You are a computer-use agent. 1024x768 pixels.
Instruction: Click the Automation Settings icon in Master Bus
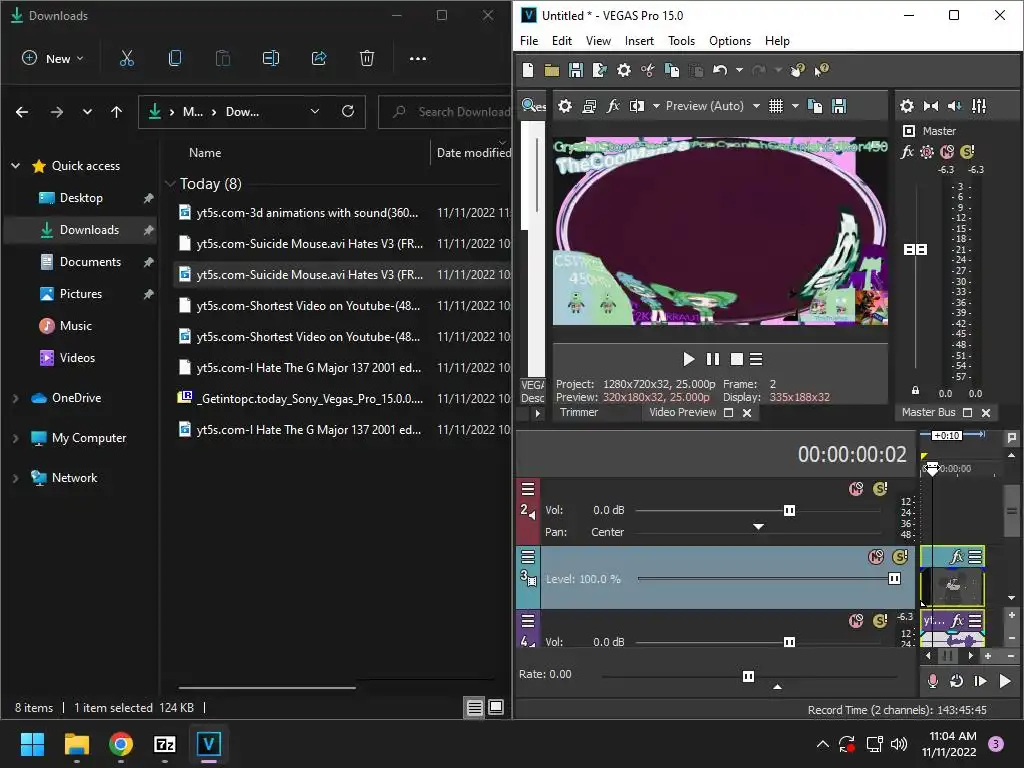[927, 152]
